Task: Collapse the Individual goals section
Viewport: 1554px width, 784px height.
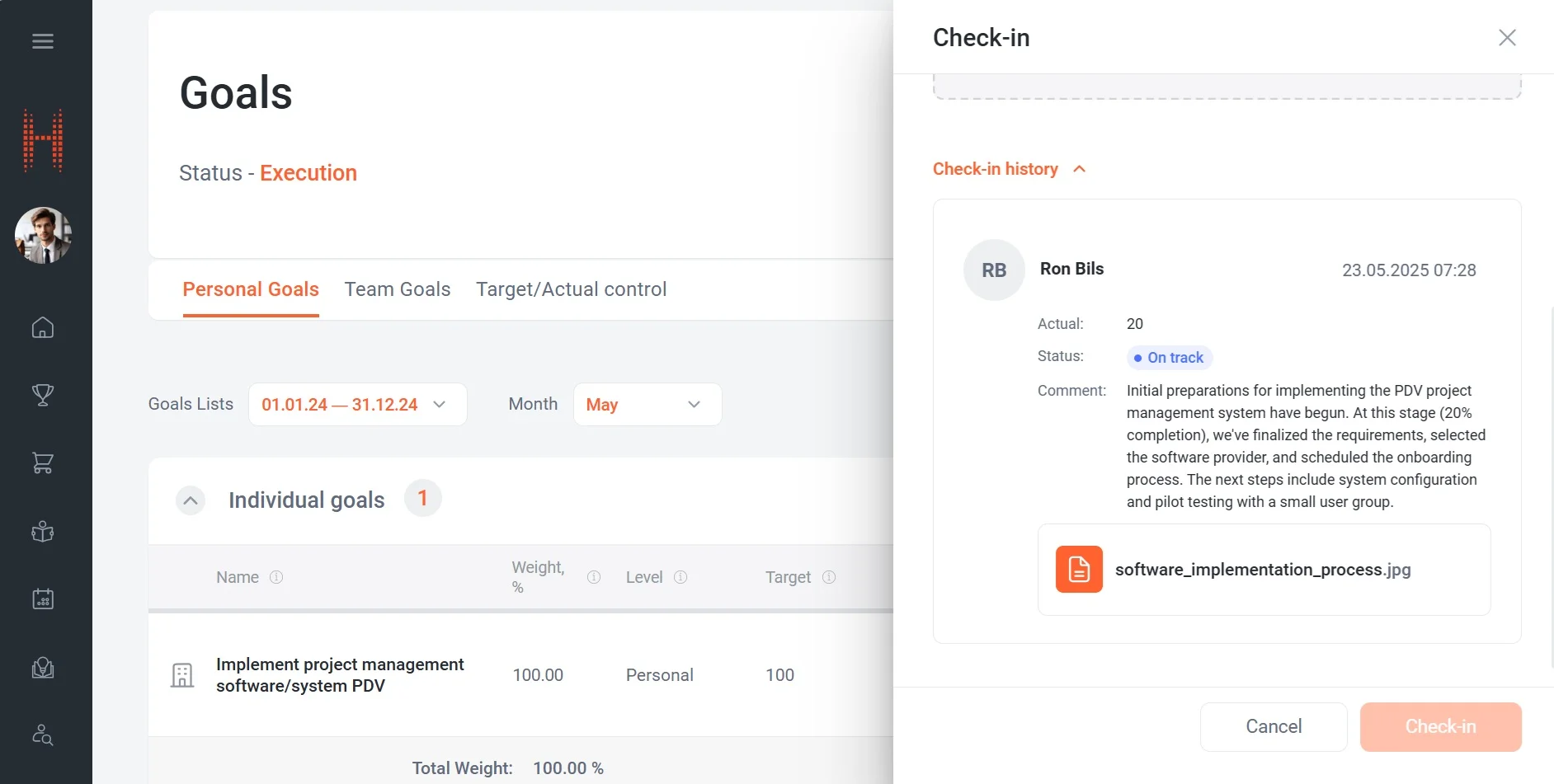Action: (x=191, y=500)
